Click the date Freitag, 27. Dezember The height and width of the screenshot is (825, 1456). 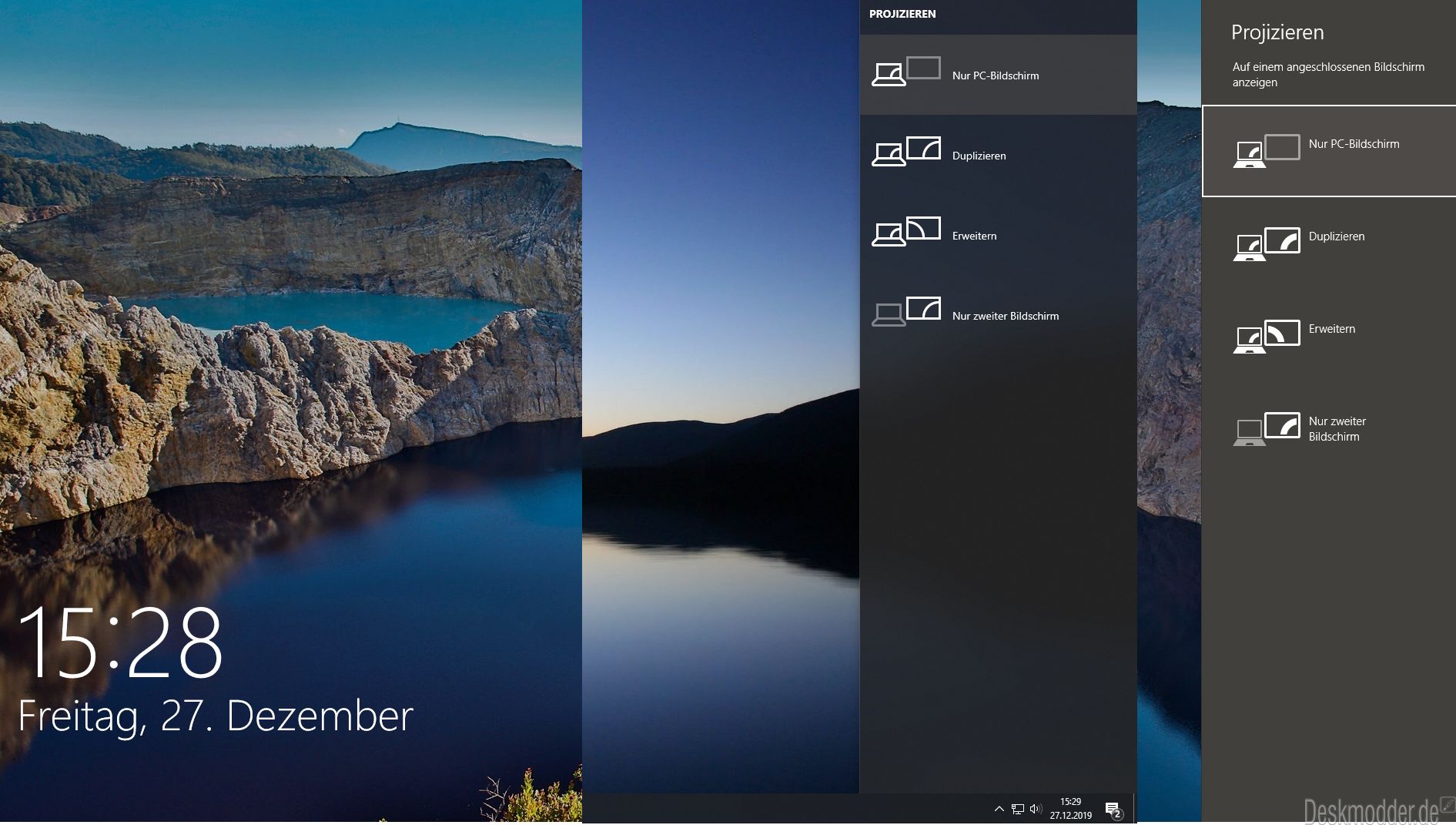point(216,716)
